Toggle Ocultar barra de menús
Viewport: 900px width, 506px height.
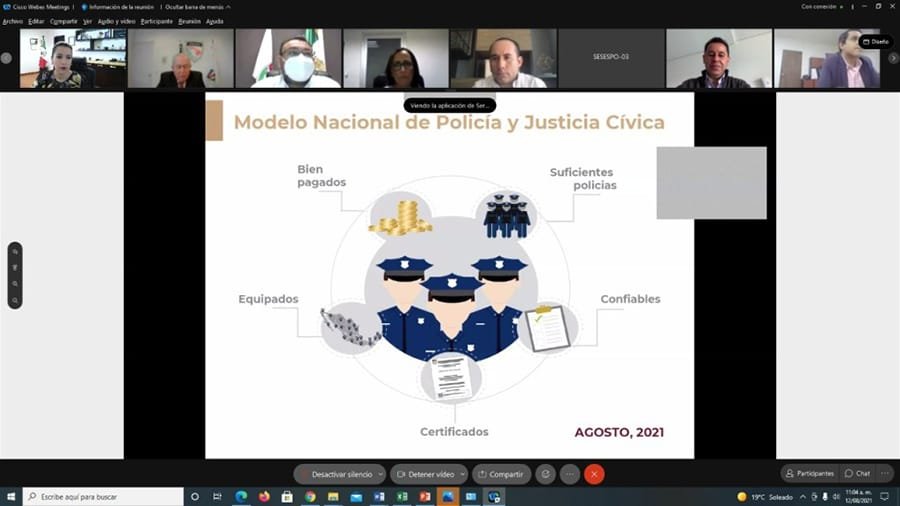(x=196, y=7)
